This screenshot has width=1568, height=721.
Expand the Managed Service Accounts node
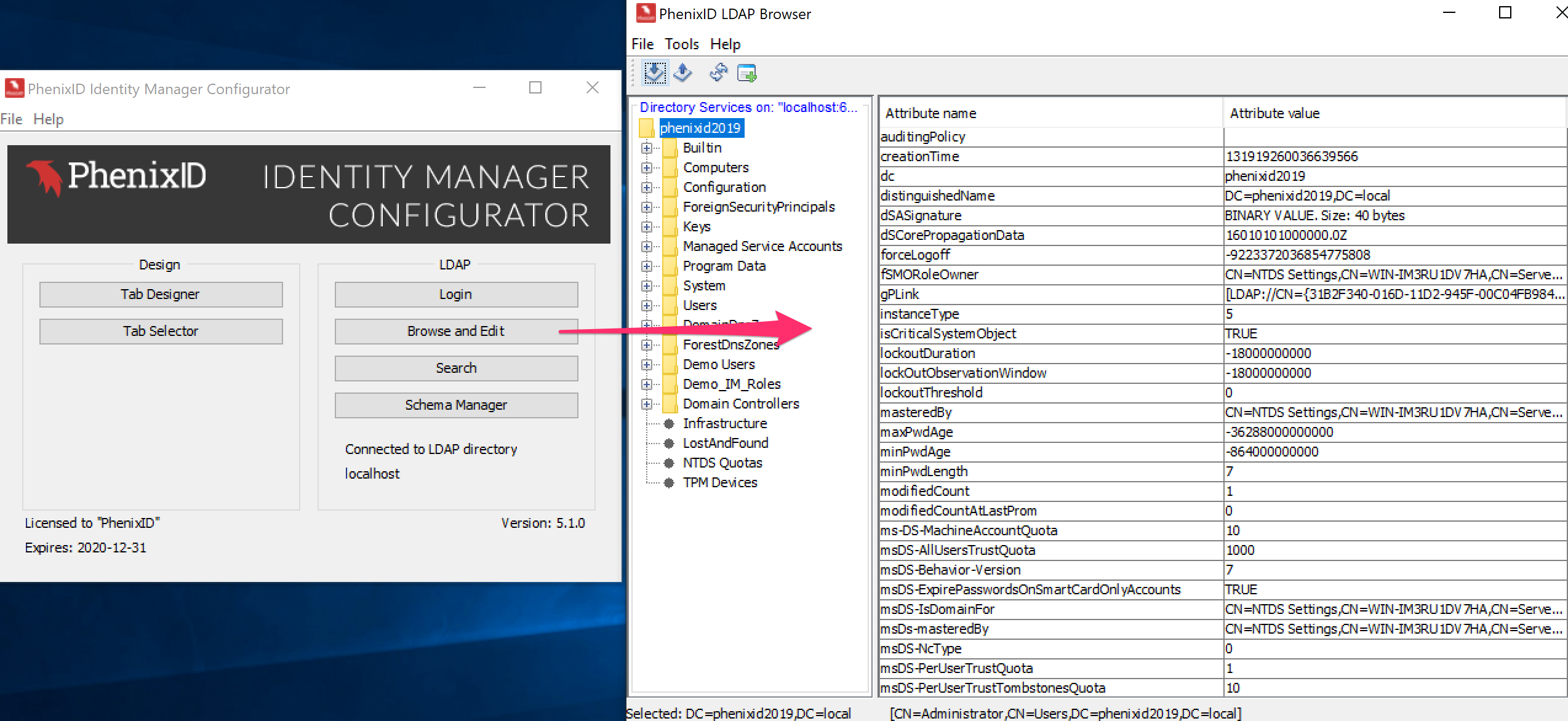646,246
